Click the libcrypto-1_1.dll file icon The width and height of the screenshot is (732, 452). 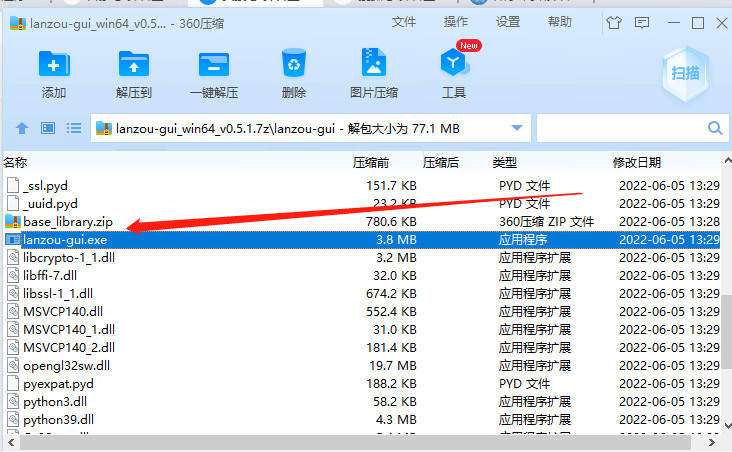13,258
